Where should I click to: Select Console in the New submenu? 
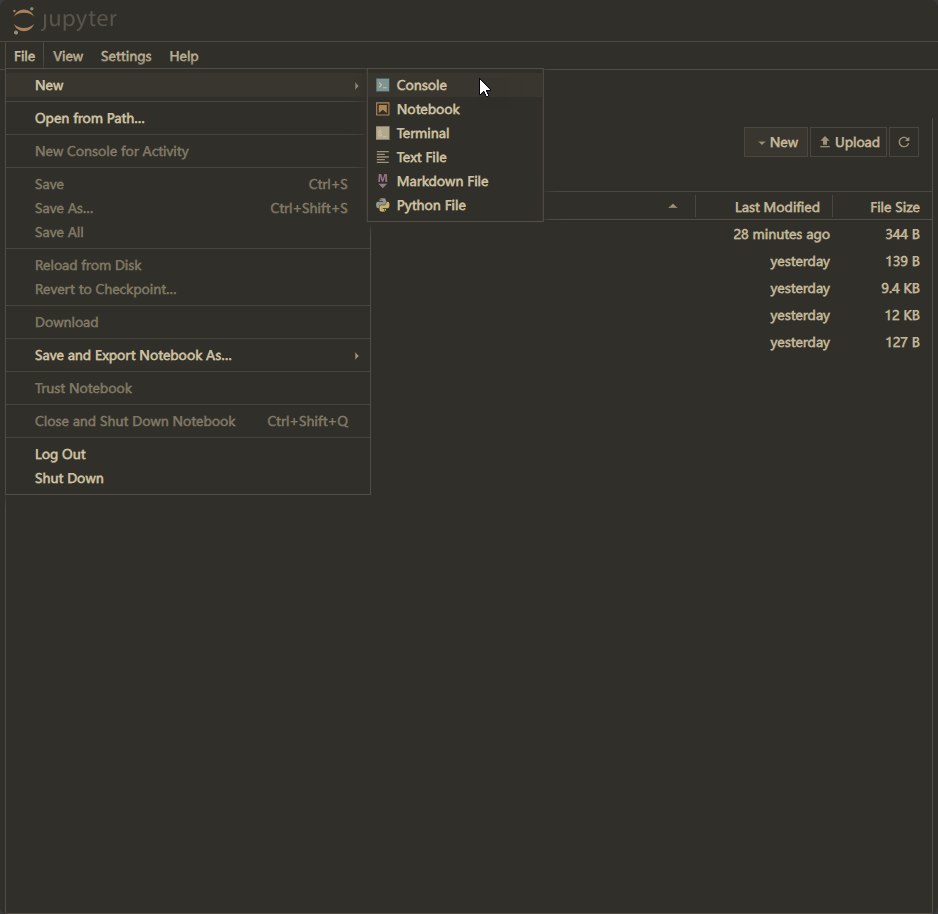click(455, 86)
